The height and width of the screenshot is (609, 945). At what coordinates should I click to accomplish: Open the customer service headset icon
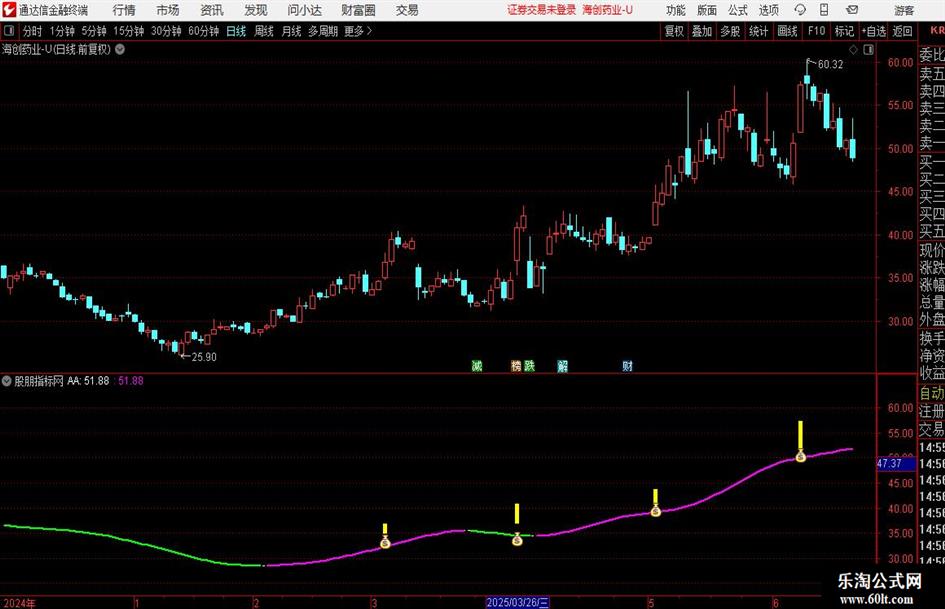click(x=800, y=10)
